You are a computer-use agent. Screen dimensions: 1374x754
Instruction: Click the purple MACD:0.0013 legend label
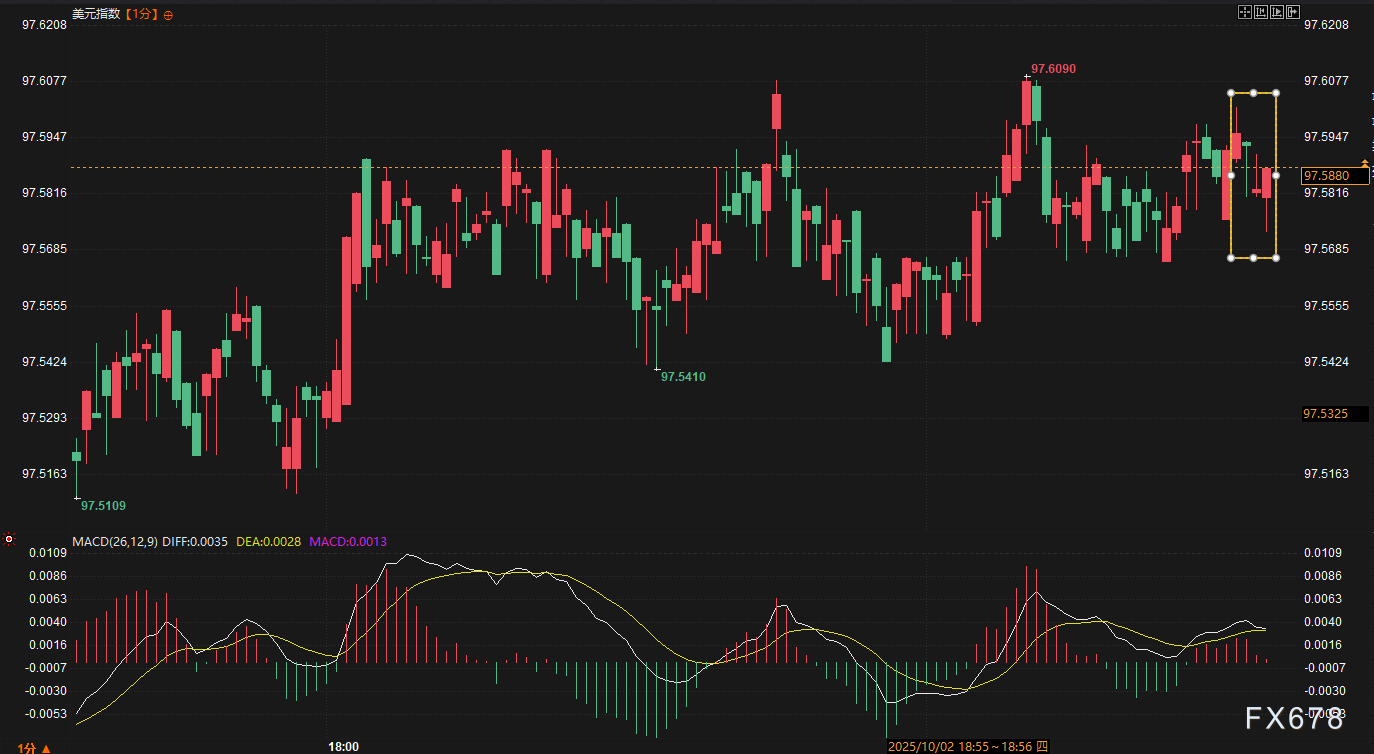coord(348,541)
